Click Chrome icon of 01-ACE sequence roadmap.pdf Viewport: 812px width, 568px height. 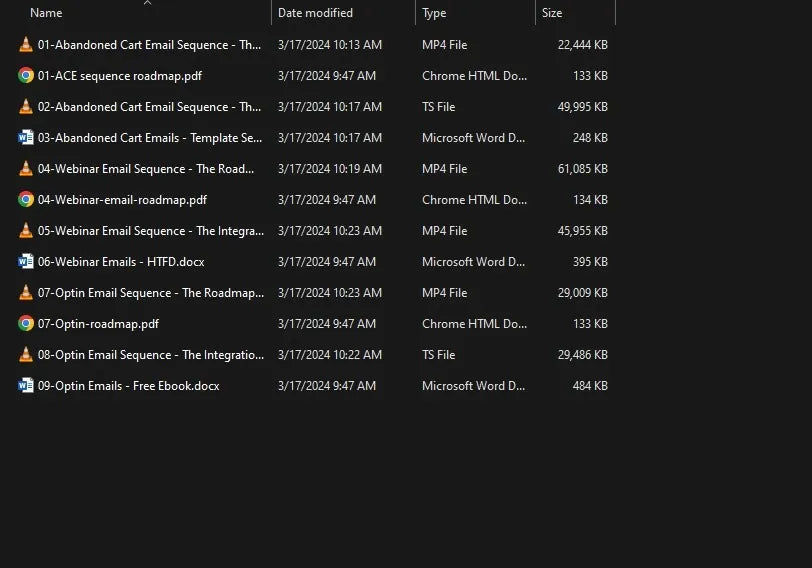pos(26,76)
